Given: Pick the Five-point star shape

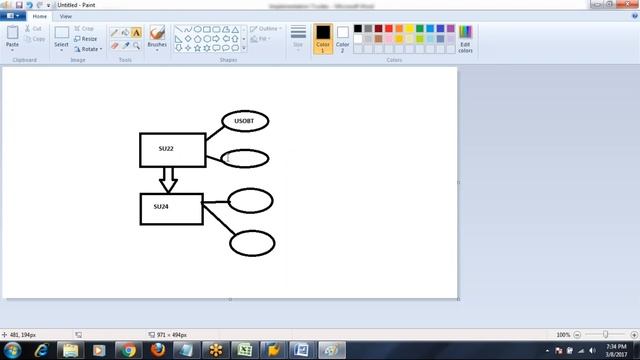Looking at the screenshot, I should [198, 48].
